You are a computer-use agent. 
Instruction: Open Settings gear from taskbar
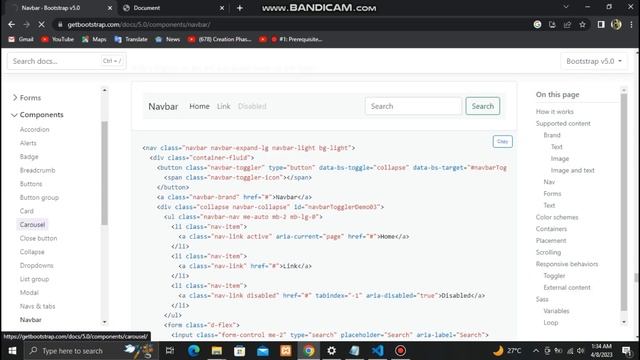(331, 351)
